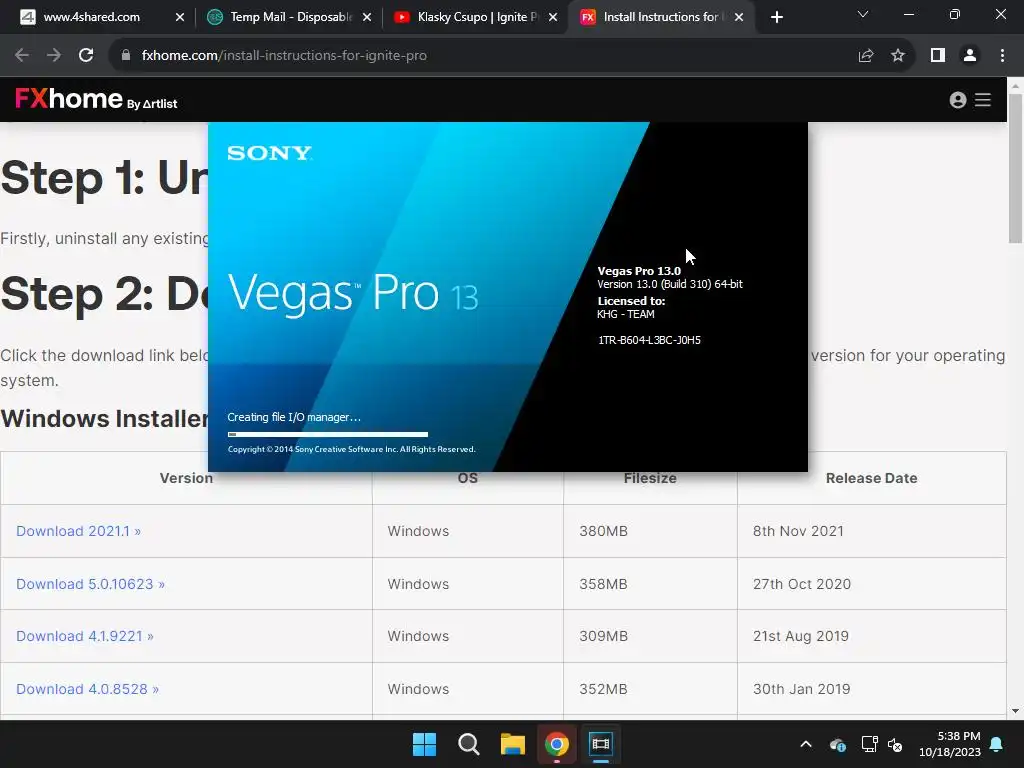Toggle the browser side panel icon

tap(938, 56)
